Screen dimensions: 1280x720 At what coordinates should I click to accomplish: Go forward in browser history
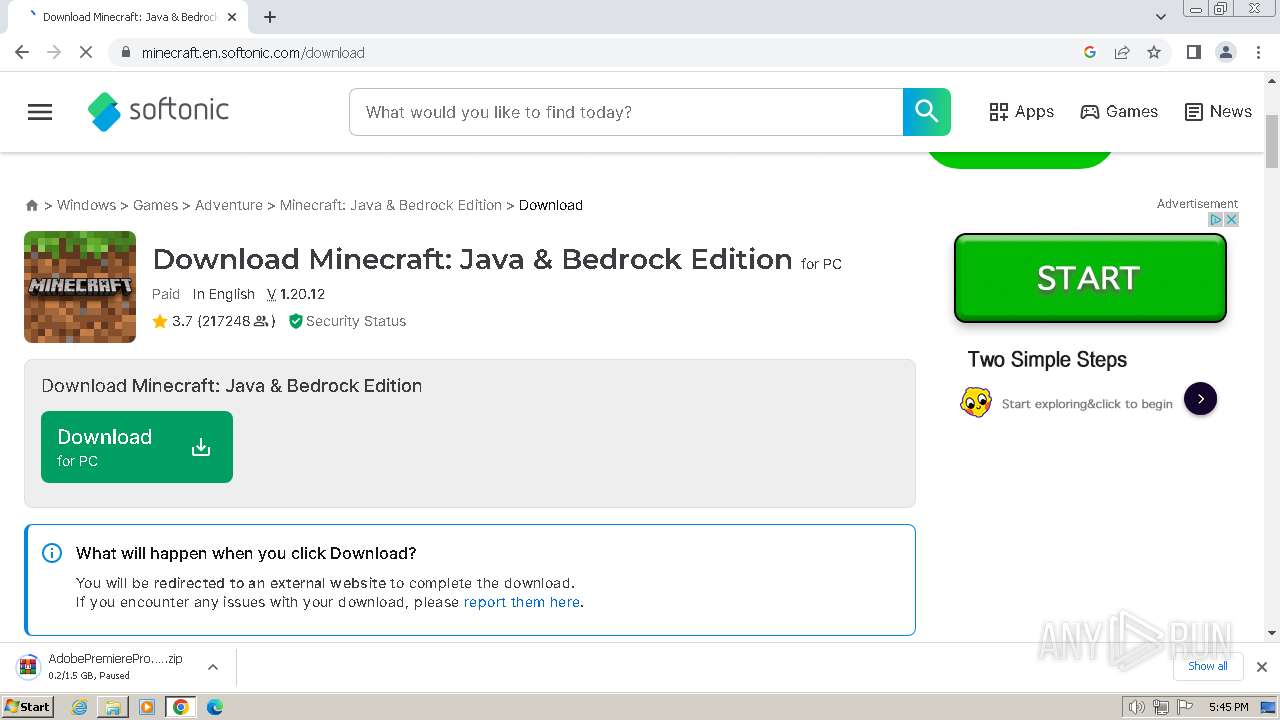pyautogui.click(x=54, y=52)
